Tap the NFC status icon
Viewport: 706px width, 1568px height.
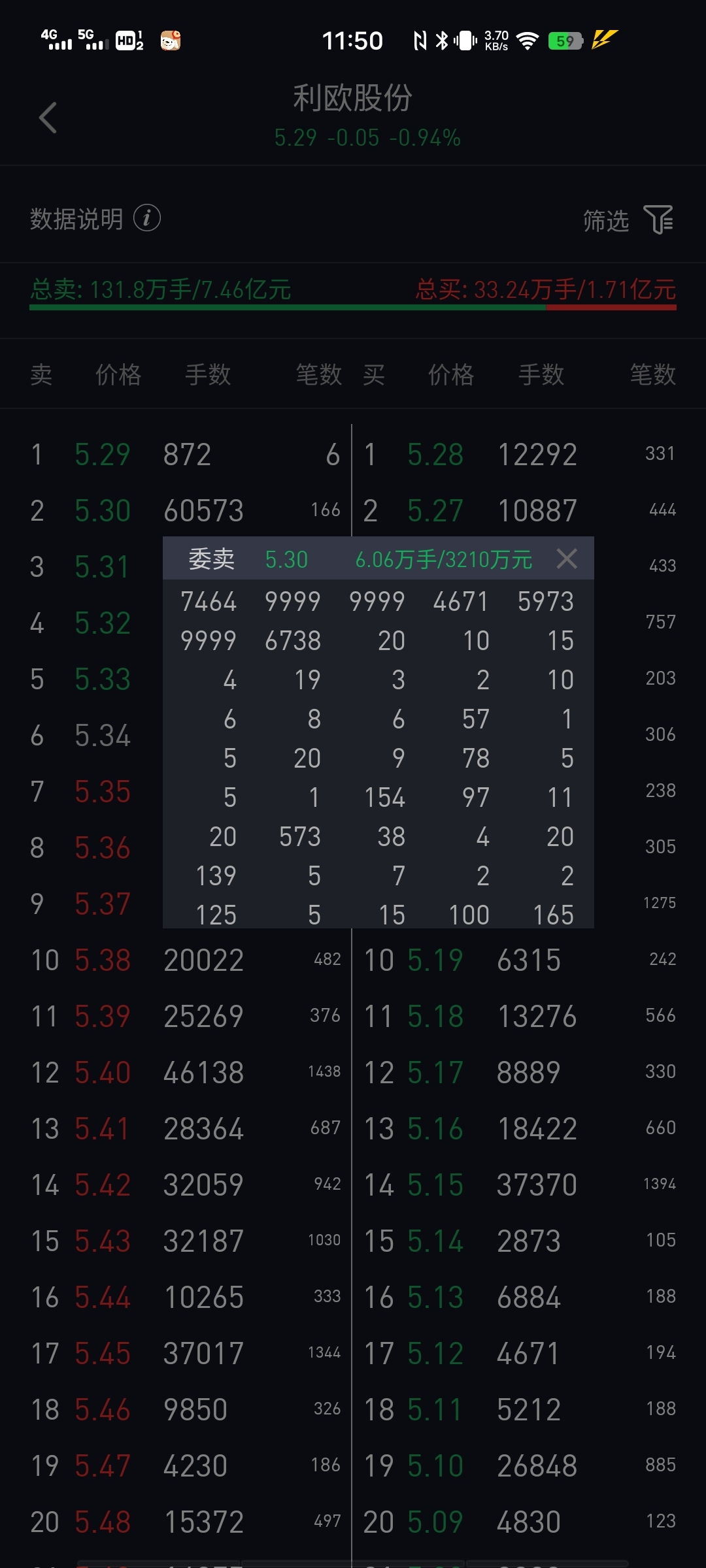click(x=420, y=41)
